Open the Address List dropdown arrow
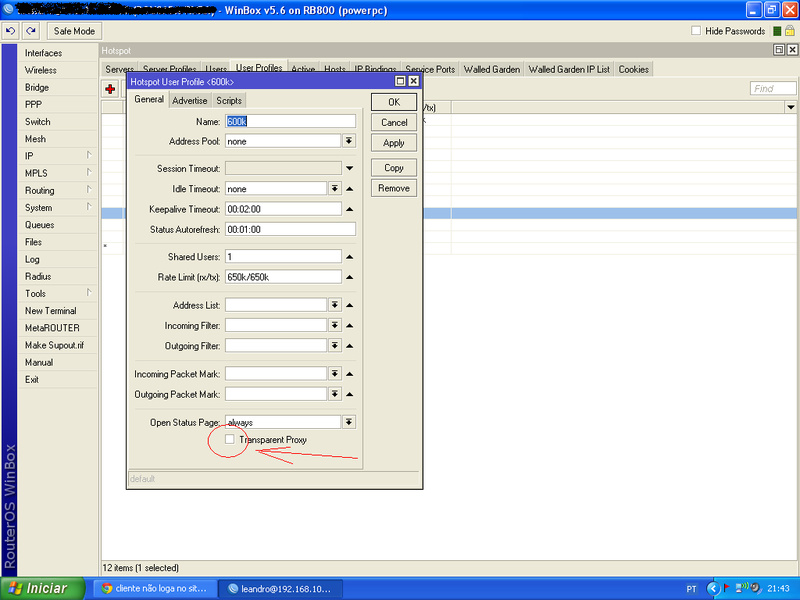This screenshot has width=800, height=600. (x=335, y=305)
